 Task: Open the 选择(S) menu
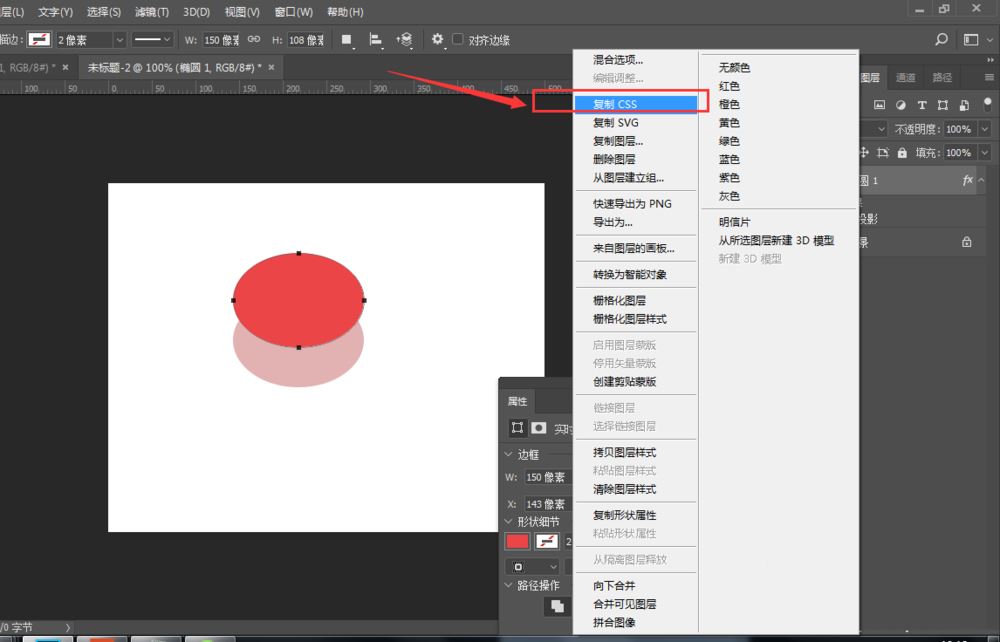(104, 12)
